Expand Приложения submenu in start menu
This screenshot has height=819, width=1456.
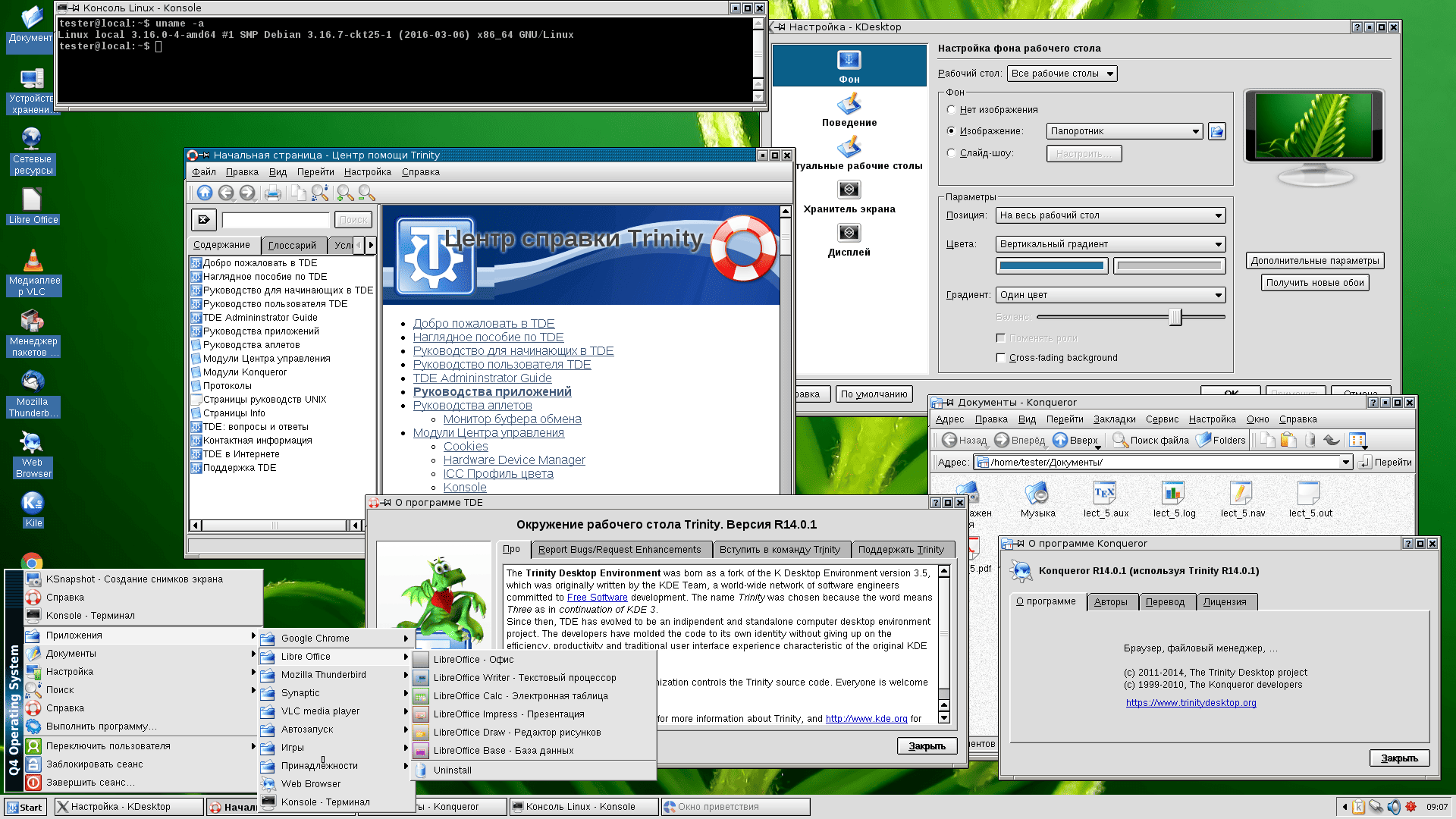coord(141,635)
